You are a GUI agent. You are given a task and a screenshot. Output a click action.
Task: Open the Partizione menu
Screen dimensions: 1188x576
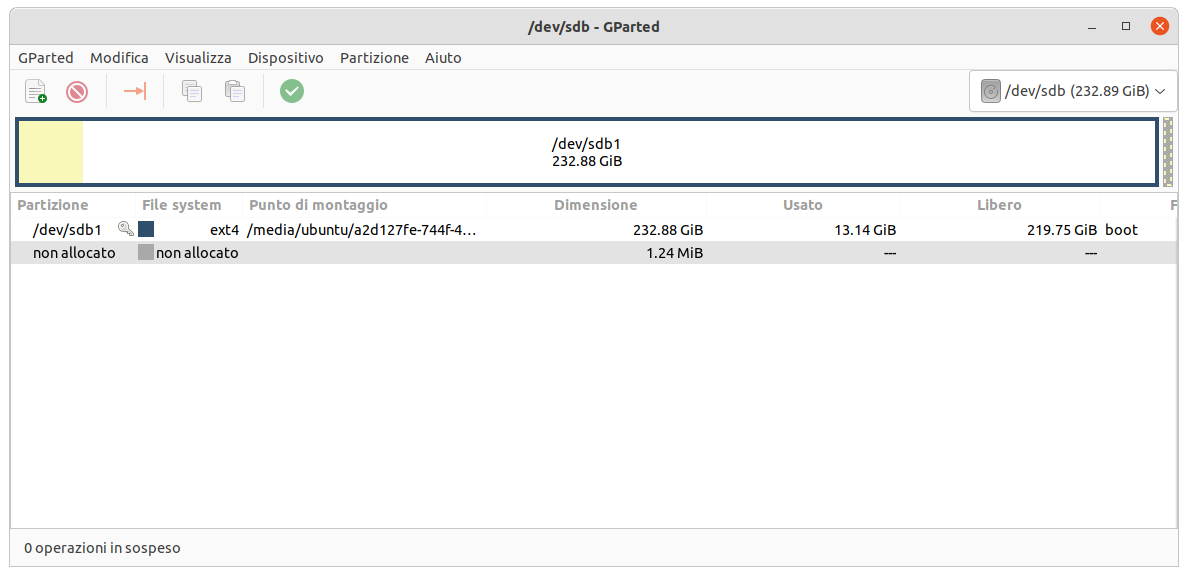(x=374, y=58)
